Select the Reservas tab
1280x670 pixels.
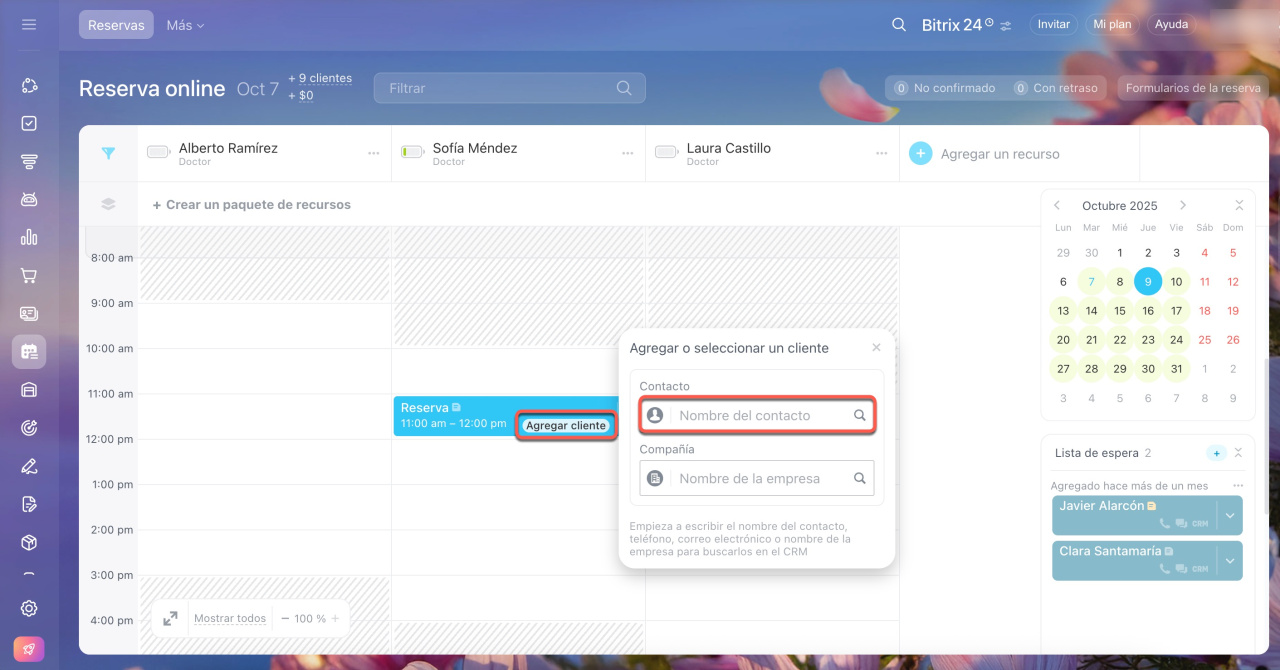pyautogui.click(x=116, y=25)
